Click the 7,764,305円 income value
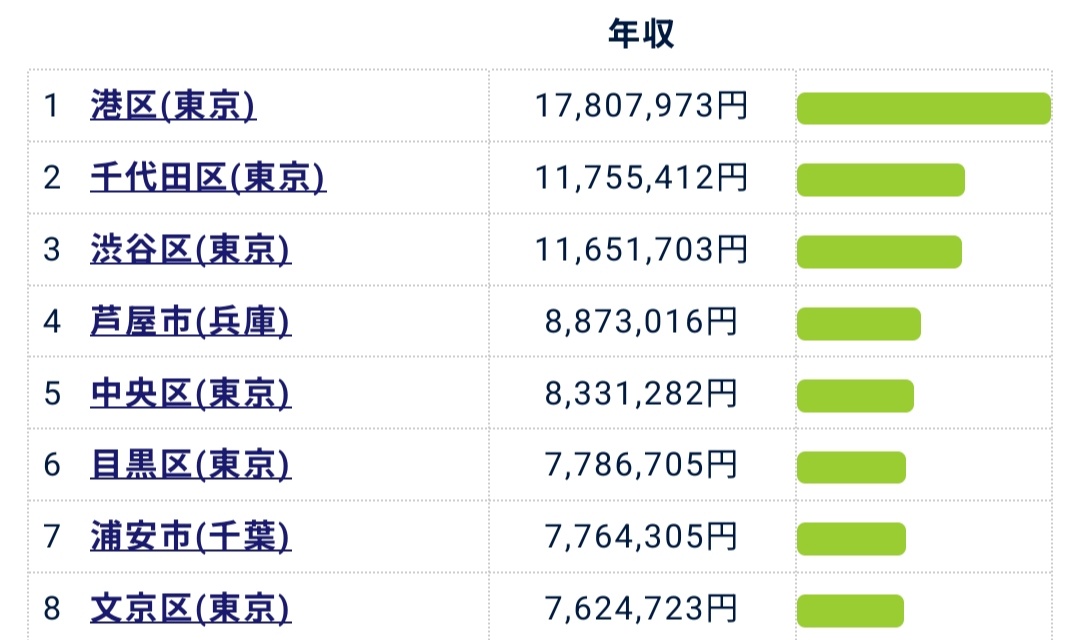The width and height of the screenshot is (1080, 640). coord(641,537)
